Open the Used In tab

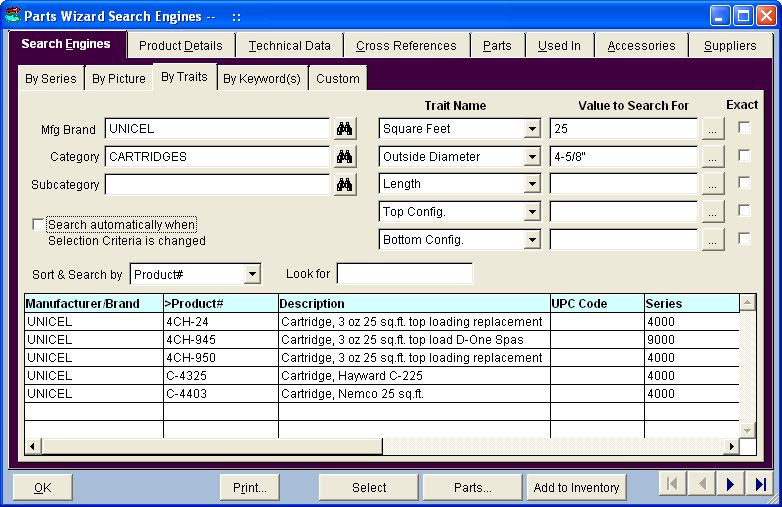559,46
